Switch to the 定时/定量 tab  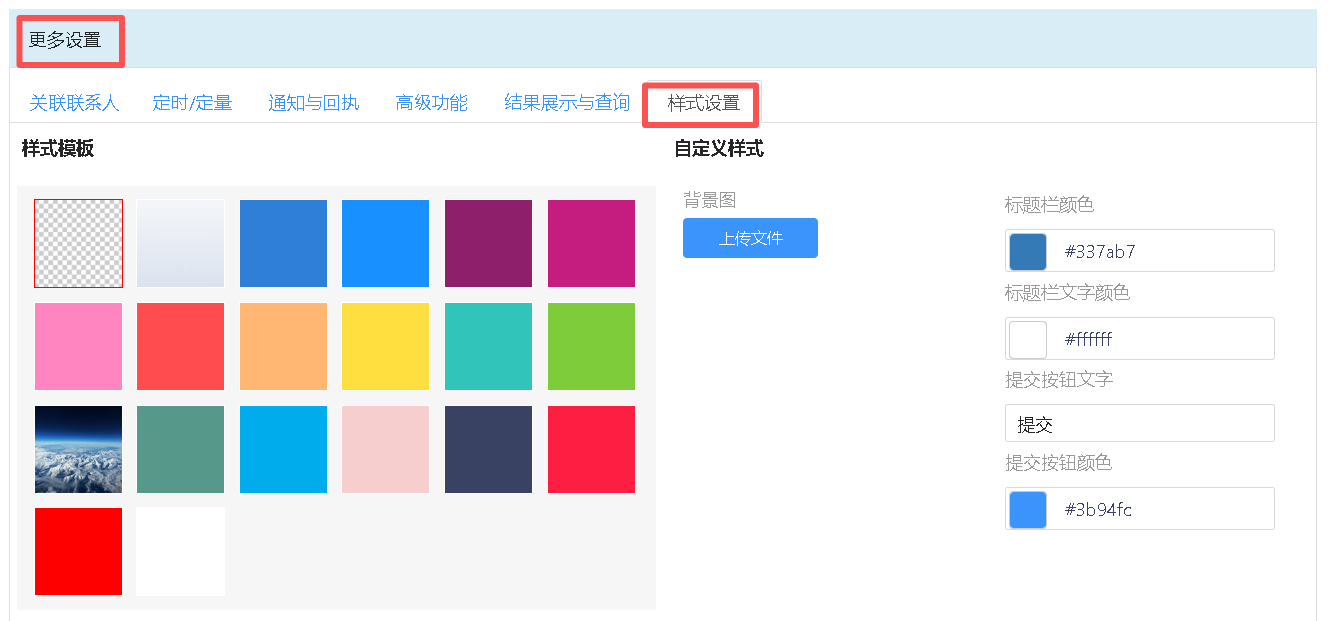pos(192,103)
